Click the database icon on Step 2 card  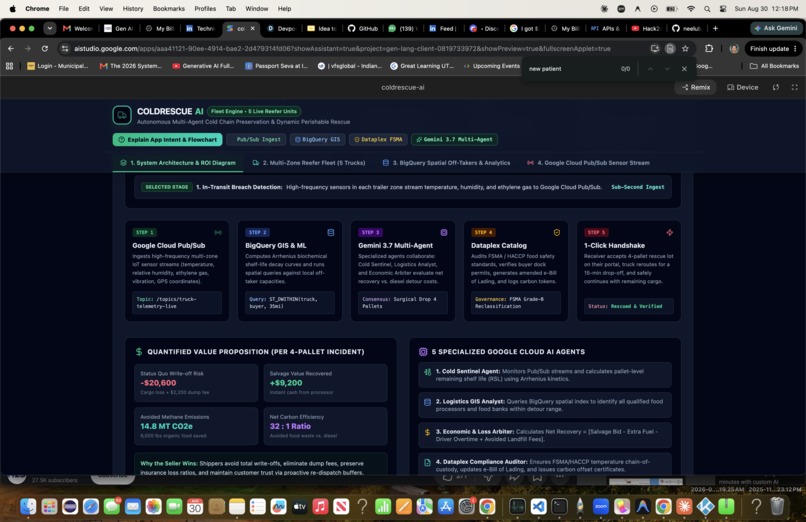click(x=331, y=232)
